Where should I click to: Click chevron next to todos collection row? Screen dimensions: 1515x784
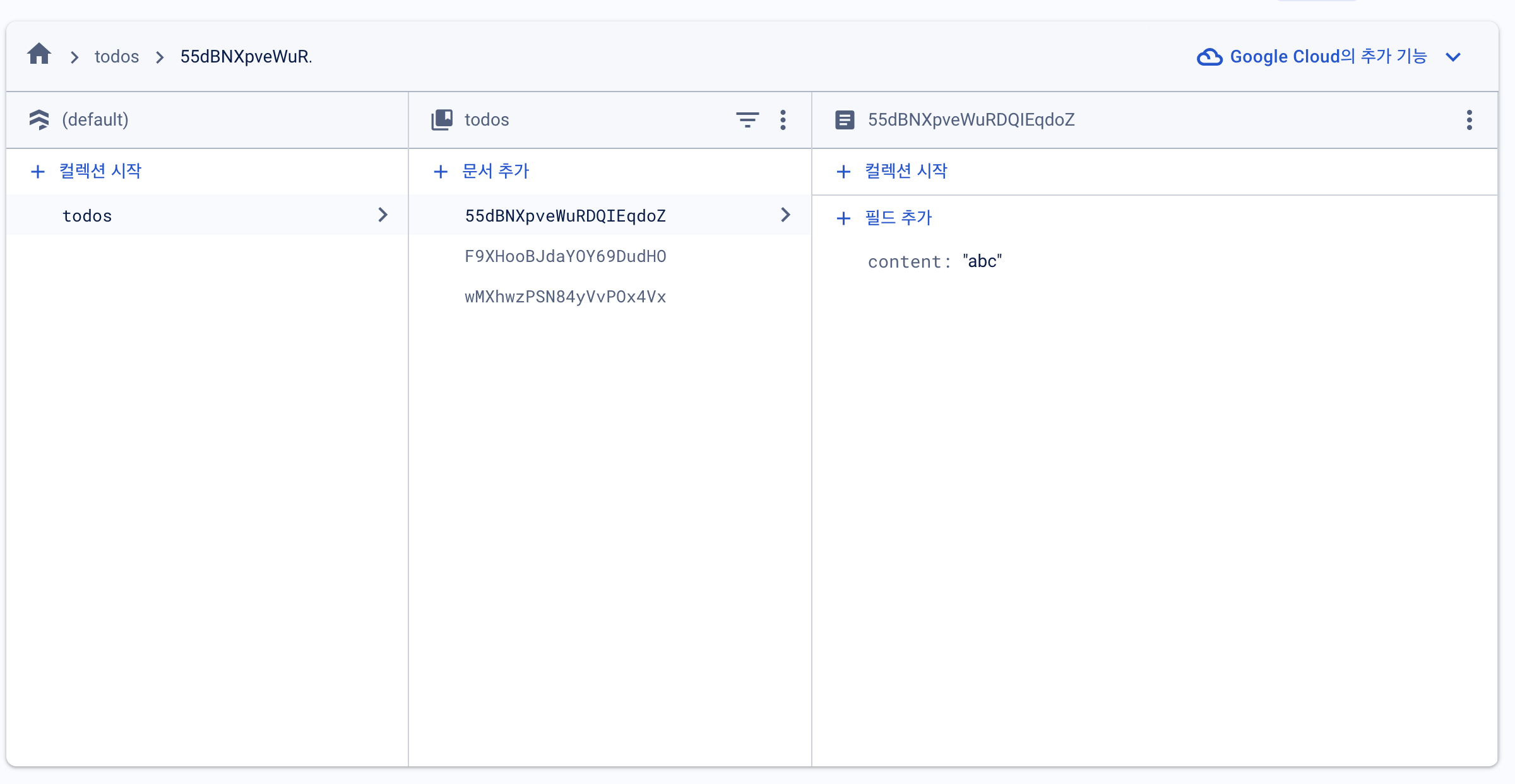383,215
